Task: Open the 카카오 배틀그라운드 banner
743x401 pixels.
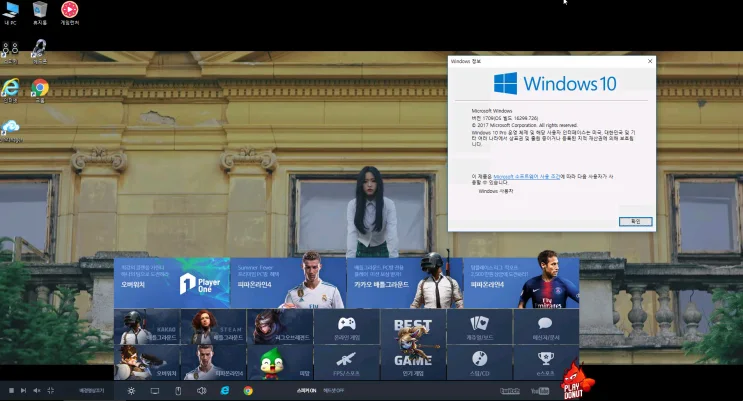Action: (x=405, y=283)
